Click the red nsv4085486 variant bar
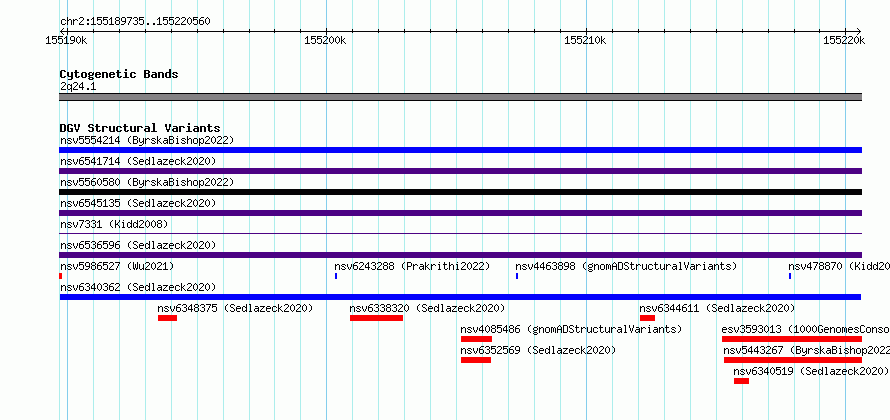Viewport: 890px width, 420px height. coord(476,339)
